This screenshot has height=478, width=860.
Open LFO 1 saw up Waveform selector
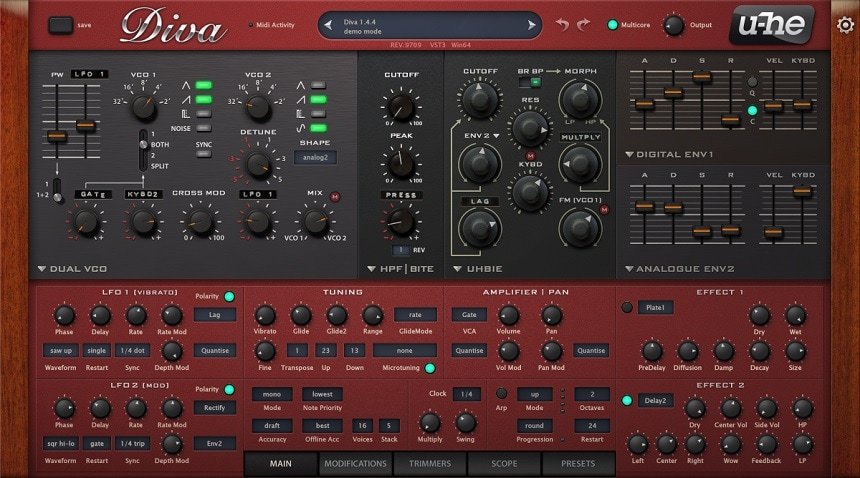[61, 350]
